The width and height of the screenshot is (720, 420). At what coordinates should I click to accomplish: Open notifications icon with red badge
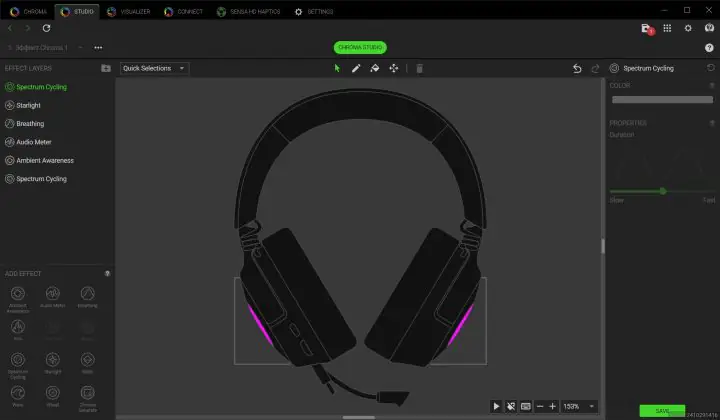tap(647, 29)
